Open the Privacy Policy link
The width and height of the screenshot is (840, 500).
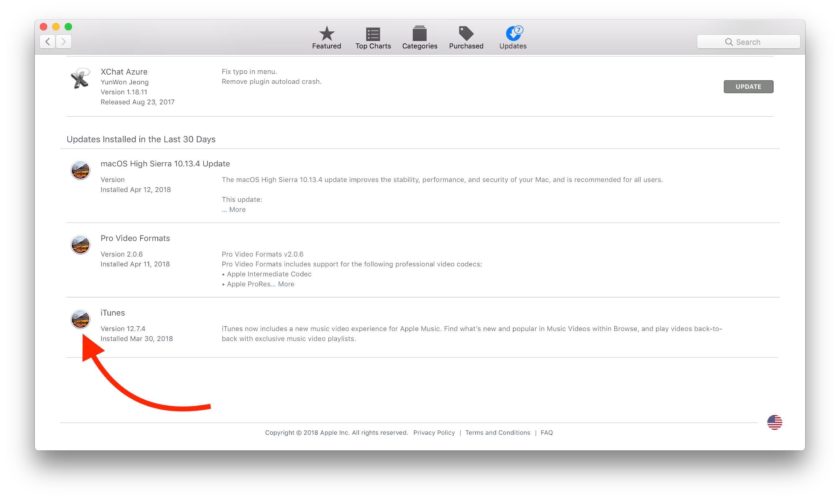pos(433,432)
